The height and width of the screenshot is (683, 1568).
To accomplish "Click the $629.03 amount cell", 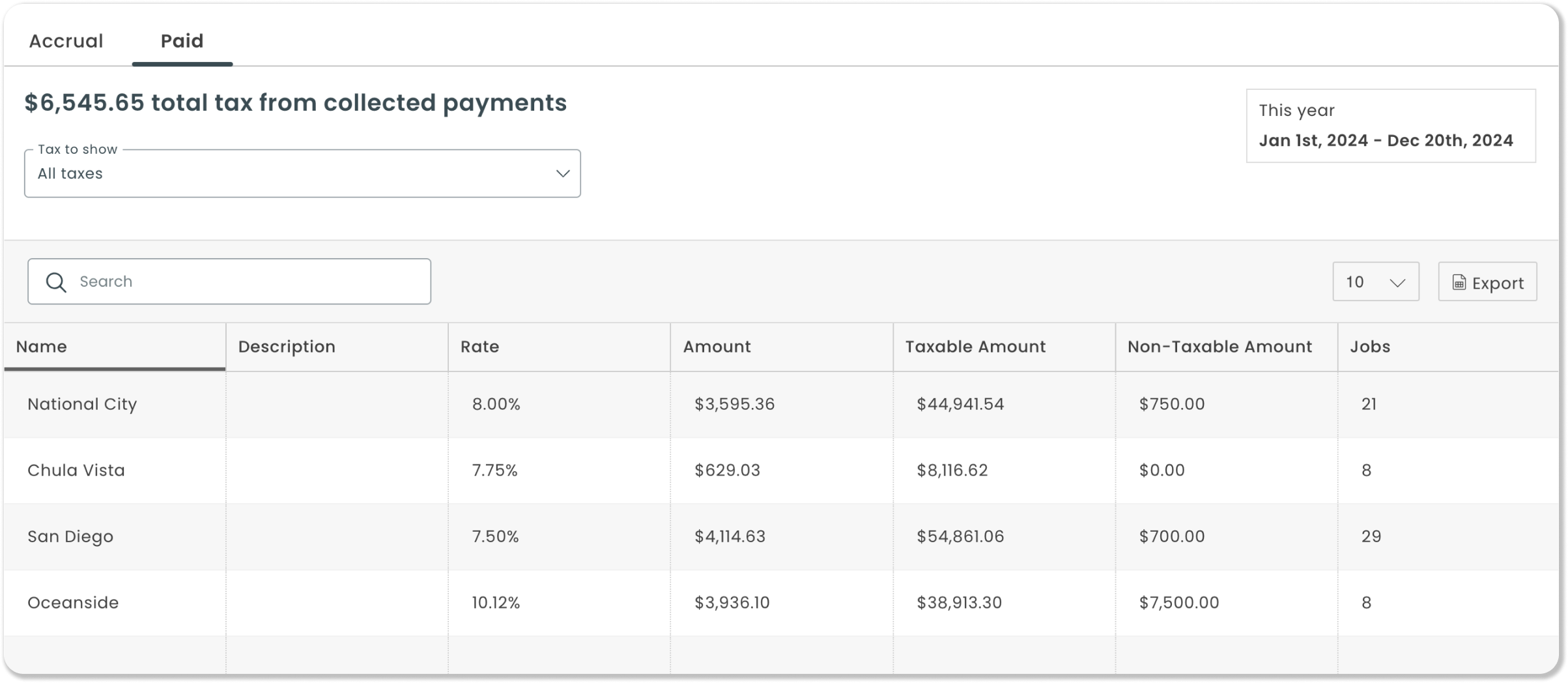I will (727, 470).
